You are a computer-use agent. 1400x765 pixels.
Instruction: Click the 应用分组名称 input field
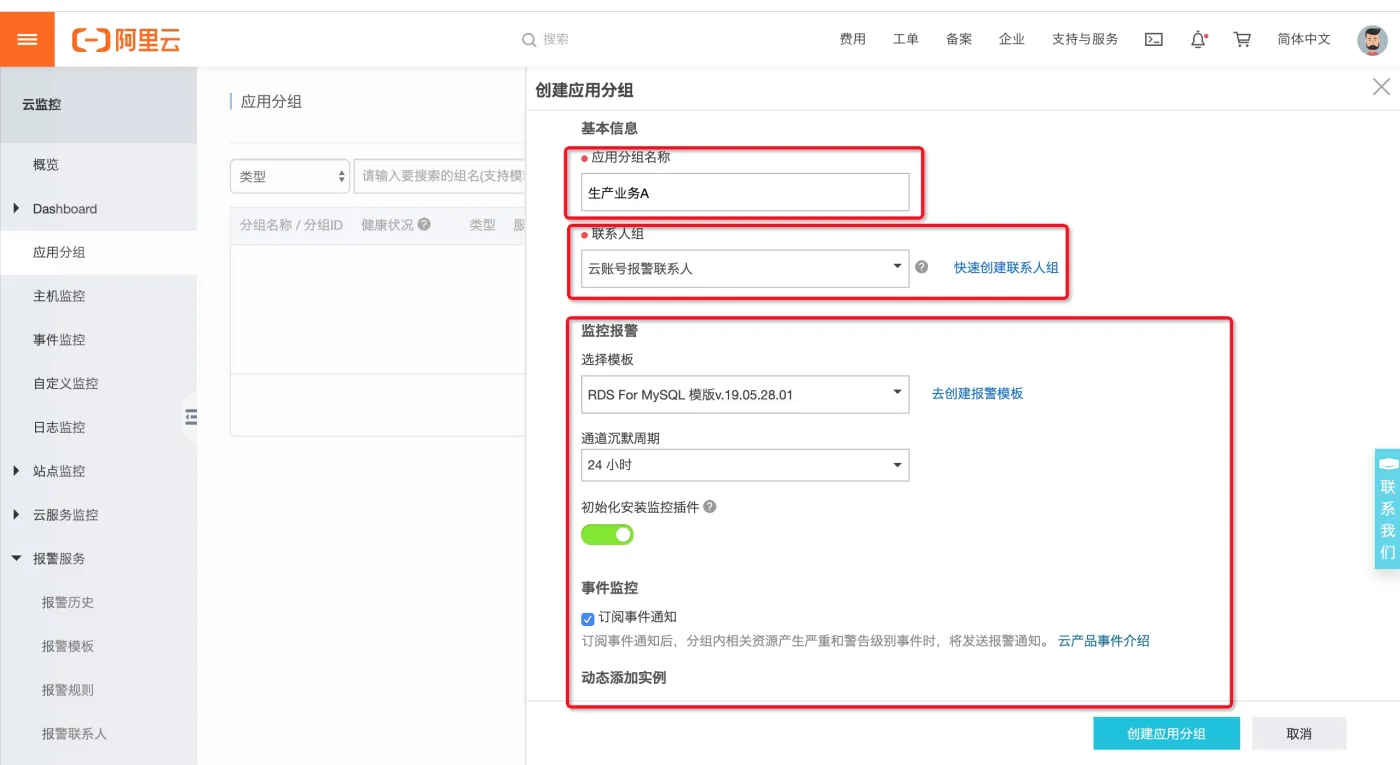(745, 192)
